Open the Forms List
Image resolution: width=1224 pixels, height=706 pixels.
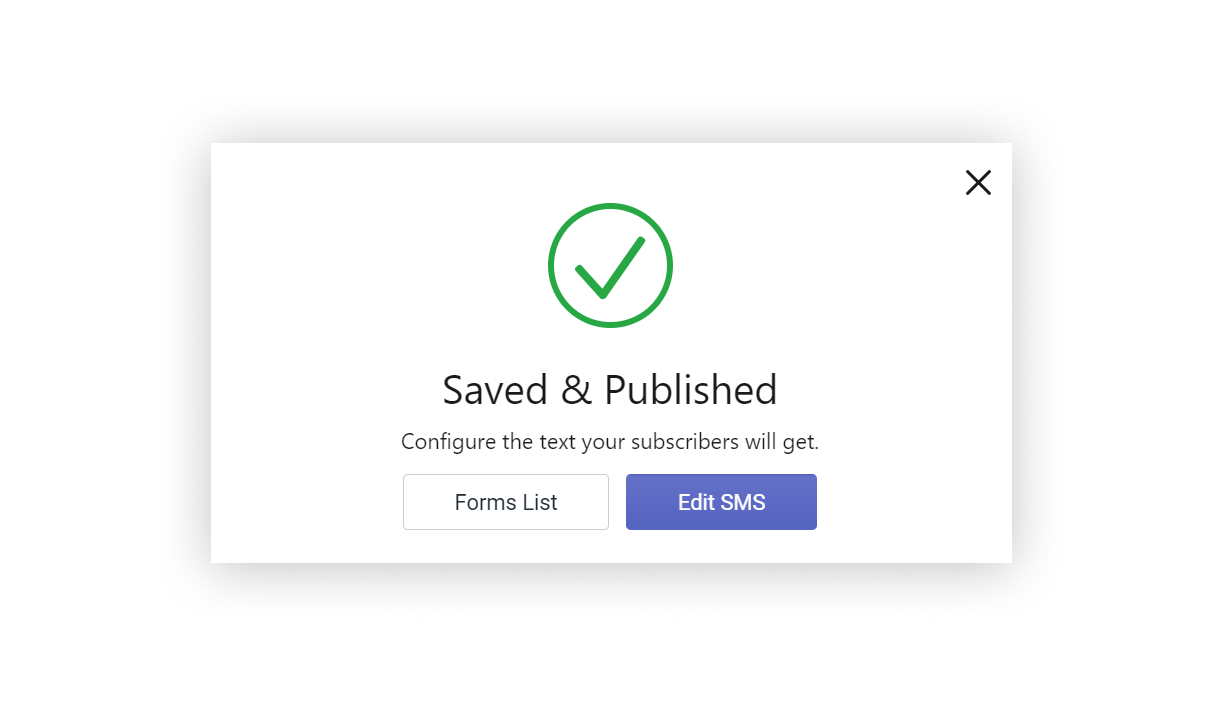[x=506, y=502]
